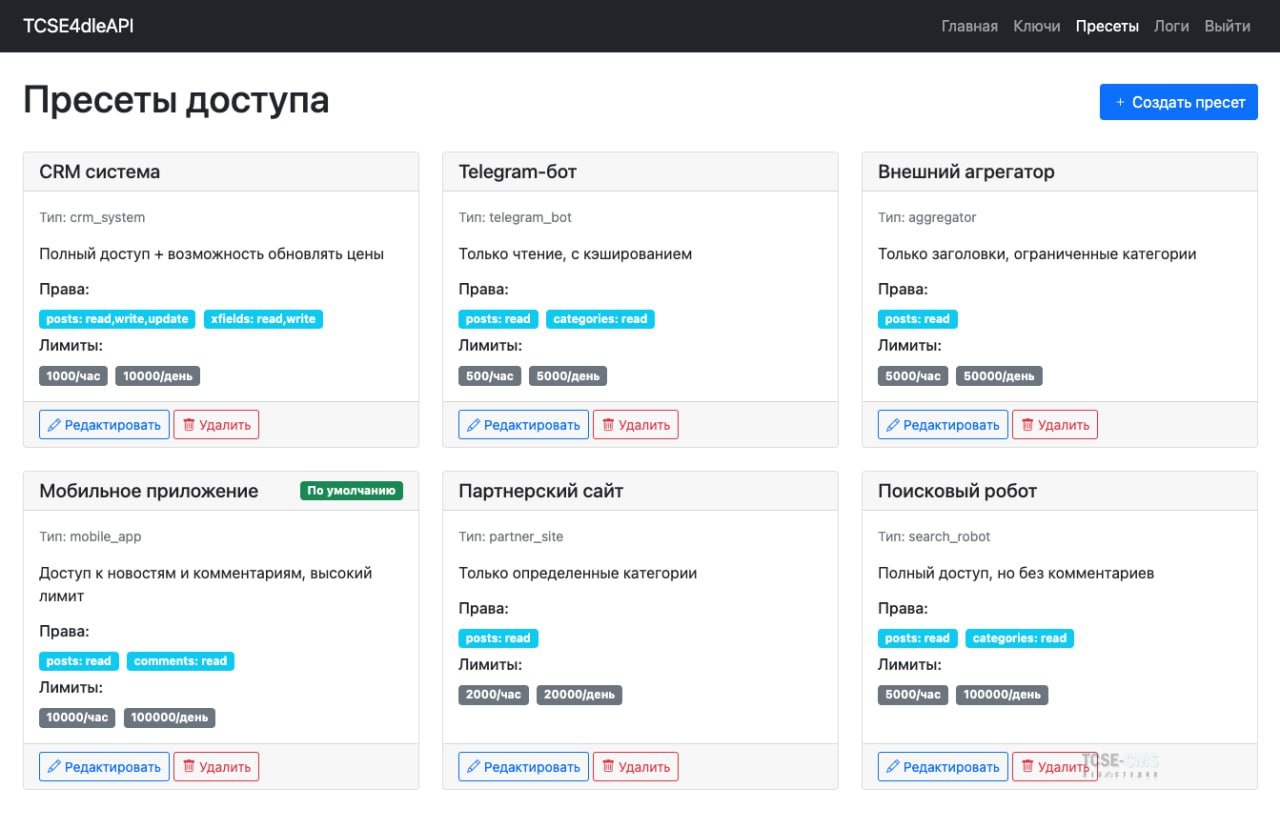
Task: Click the TCSE4dleAPI brand logo
Action: click(x=78, y=26)
